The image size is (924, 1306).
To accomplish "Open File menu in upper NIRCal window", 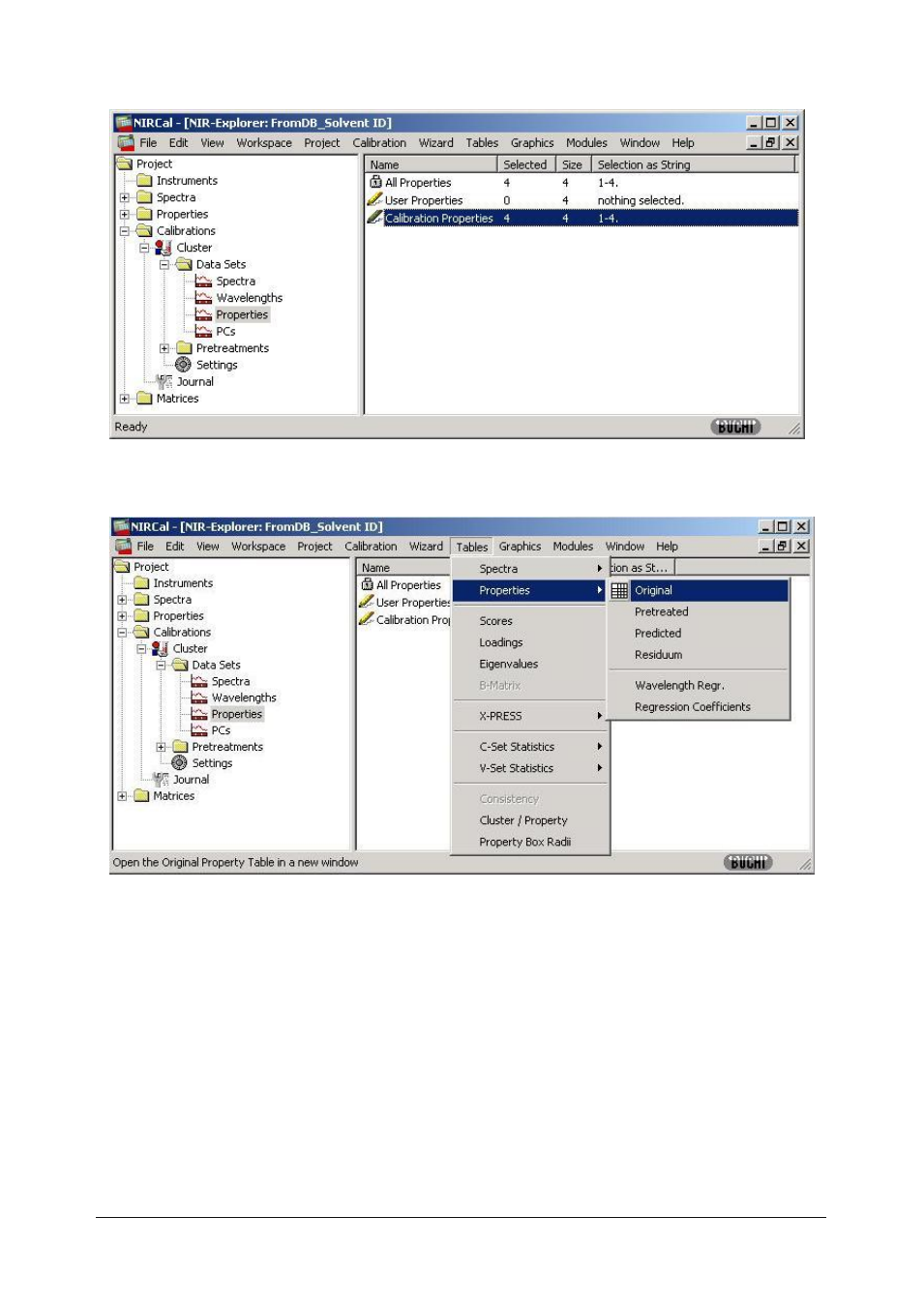I will click(x=148, y=143).
